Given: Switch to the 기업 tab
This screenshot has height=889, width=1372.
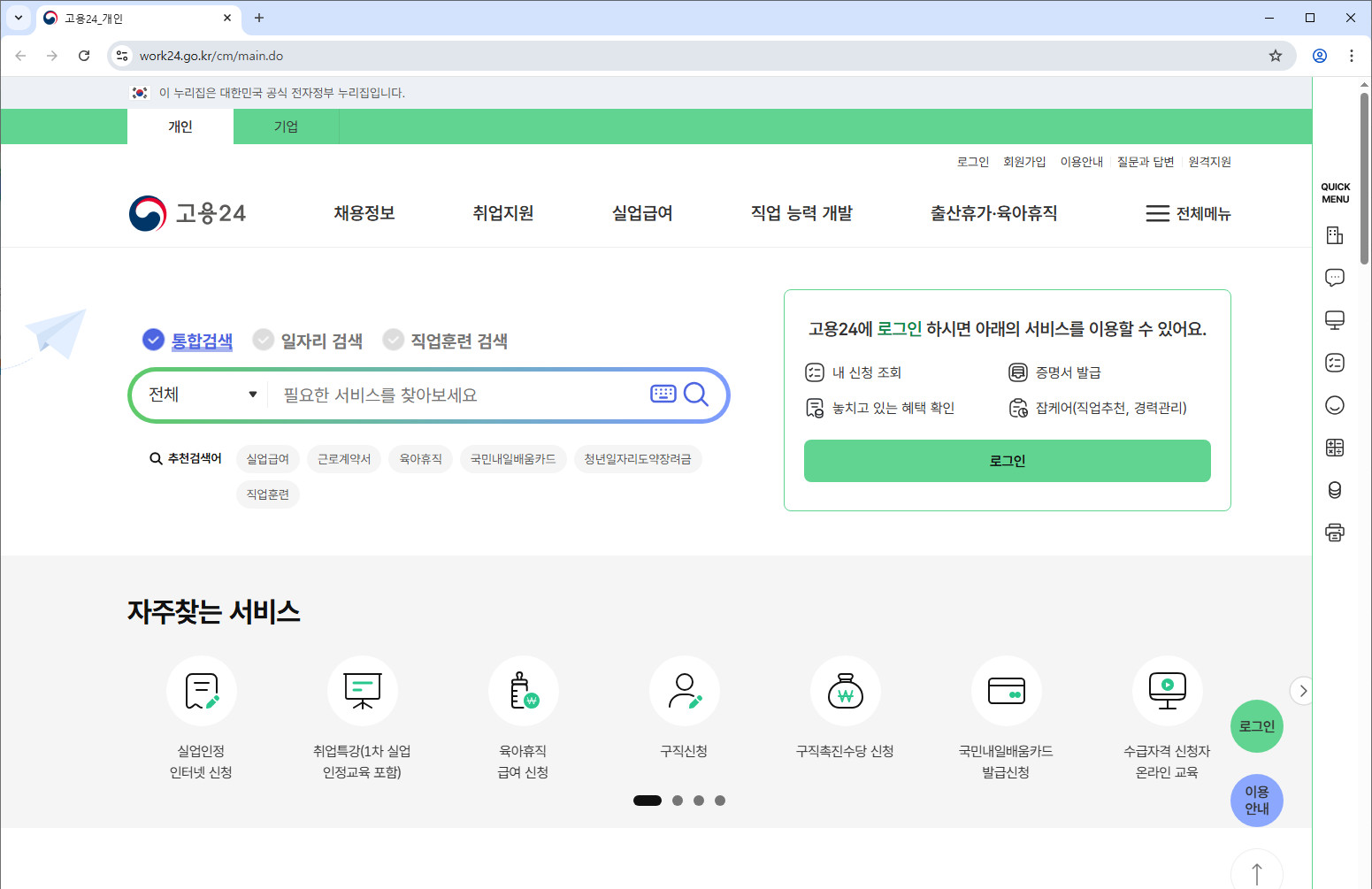Looking at the screenshot, I should click(286, 126).
